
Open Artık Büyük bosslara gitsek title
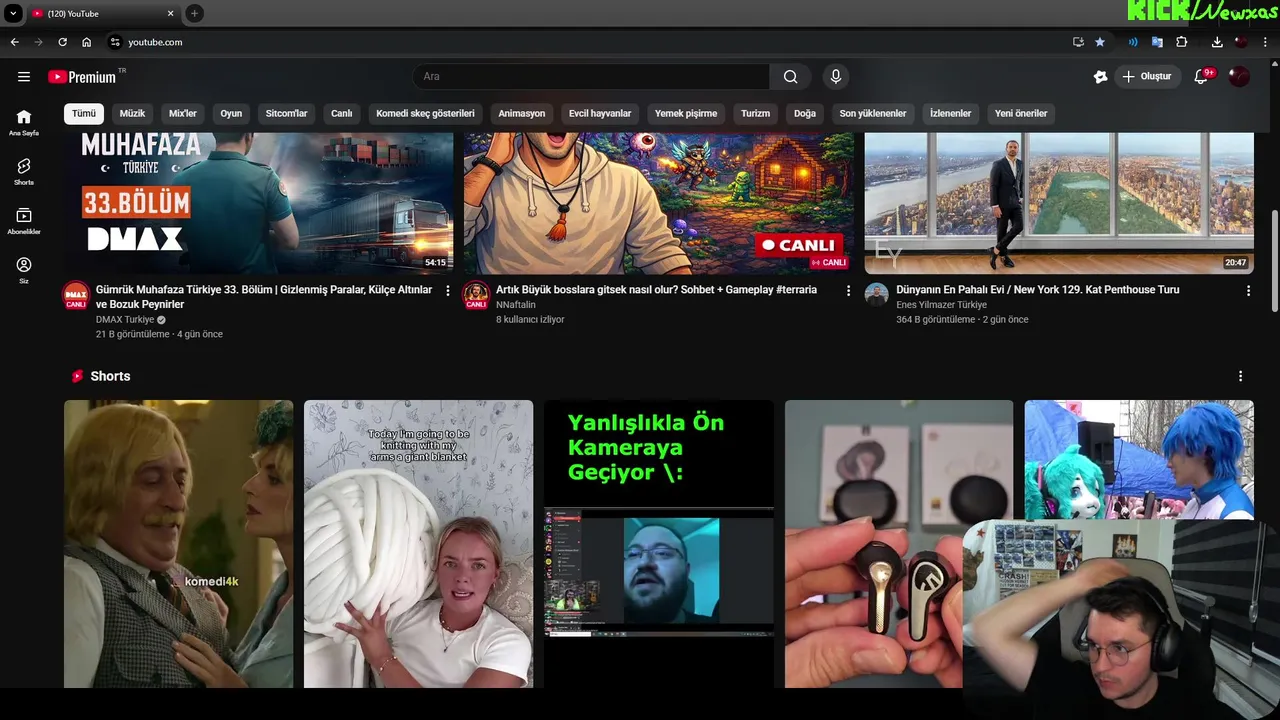(x=656, y=290)
